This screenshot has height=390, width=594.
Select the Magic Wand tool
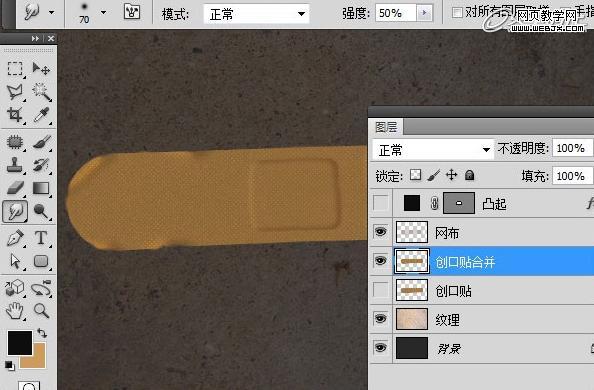click(x=41, y=92)
